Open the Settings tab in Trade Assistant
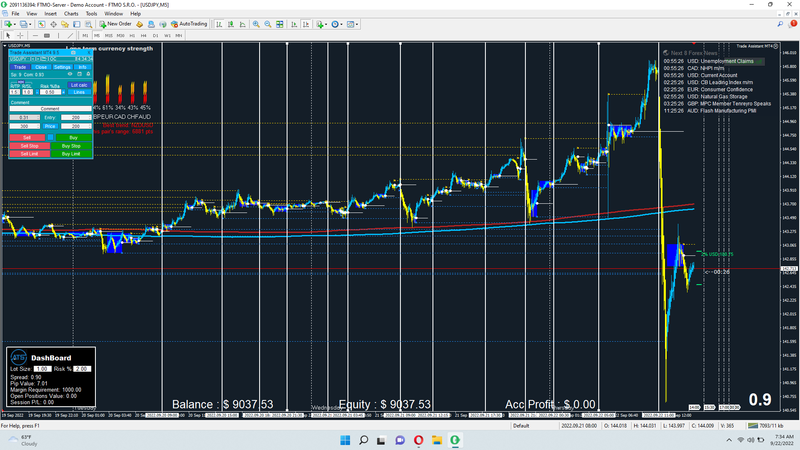Viewport: 800px width, 450px height. 62,67
